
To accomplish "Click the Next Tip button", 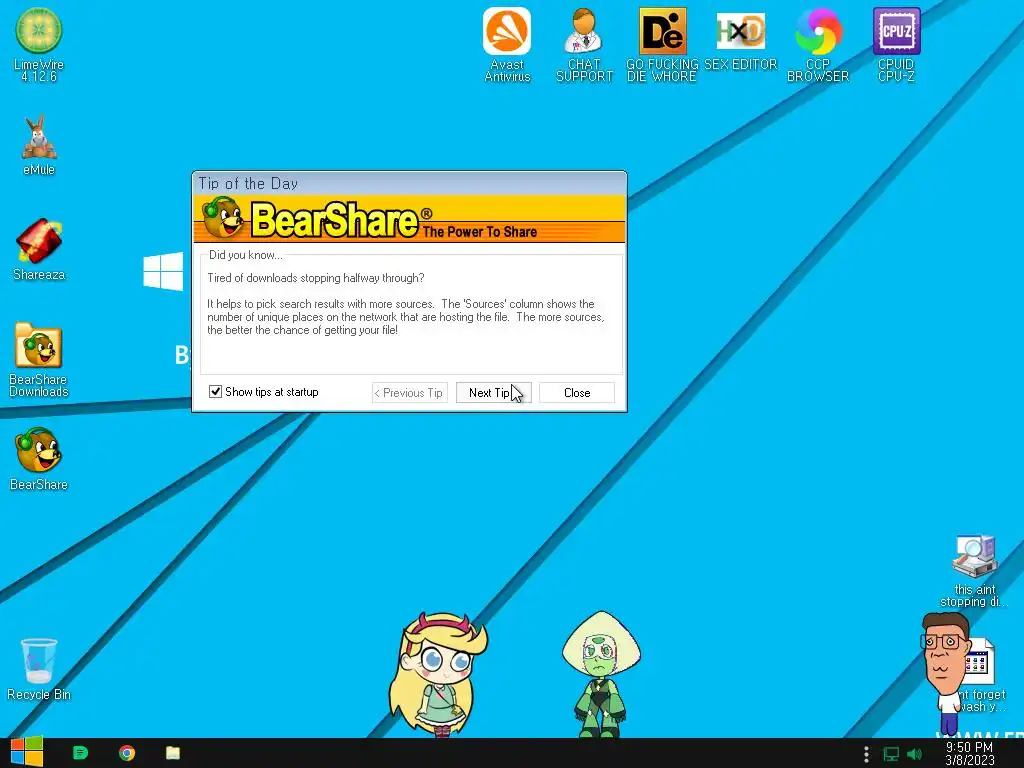I will pyautogui.click(x=494, y=392).
